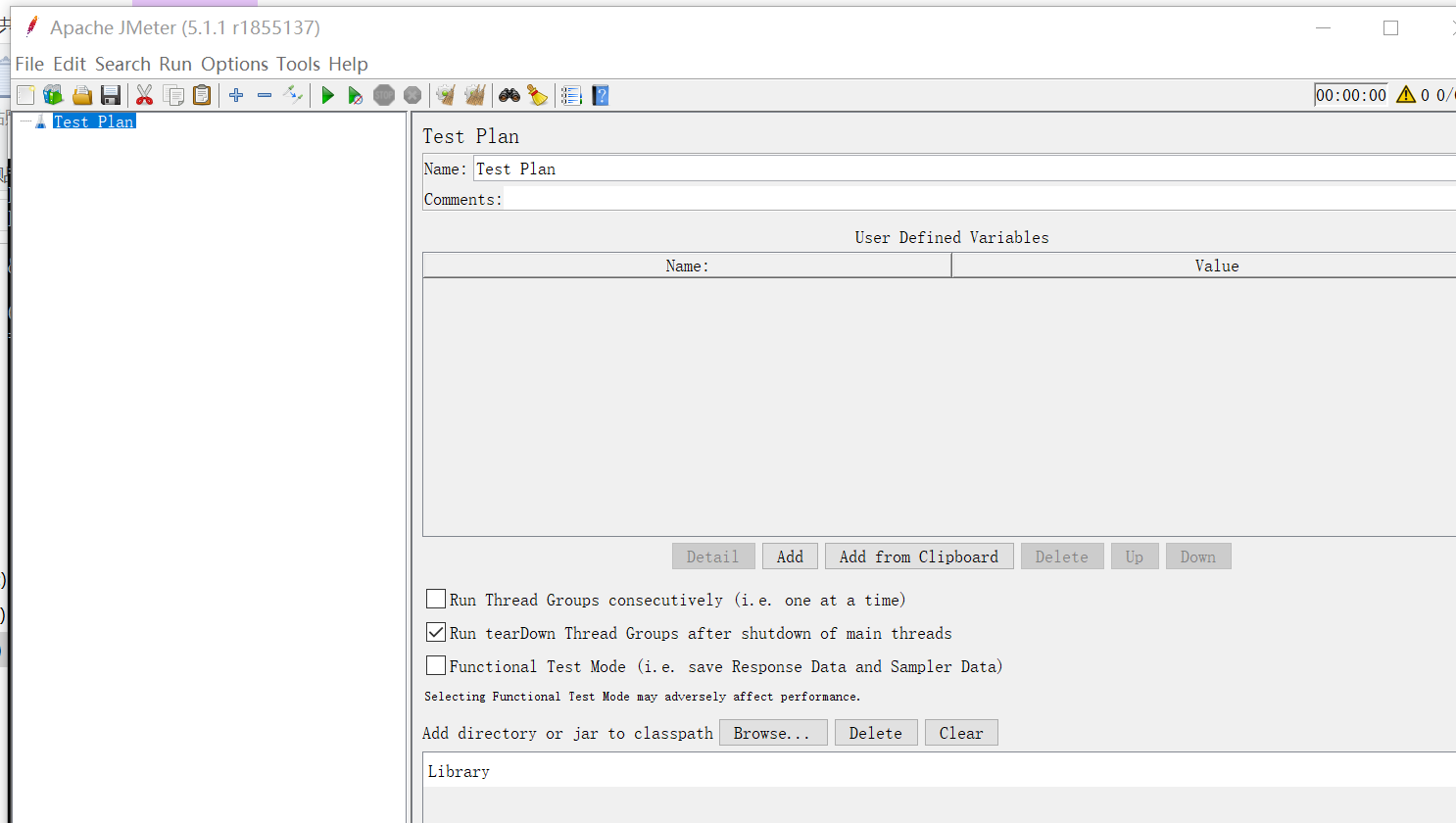Click the classpath Delete button beside Browse
Image resolution: width=1456 pixels, height=823 pixels.
point(876,733)
